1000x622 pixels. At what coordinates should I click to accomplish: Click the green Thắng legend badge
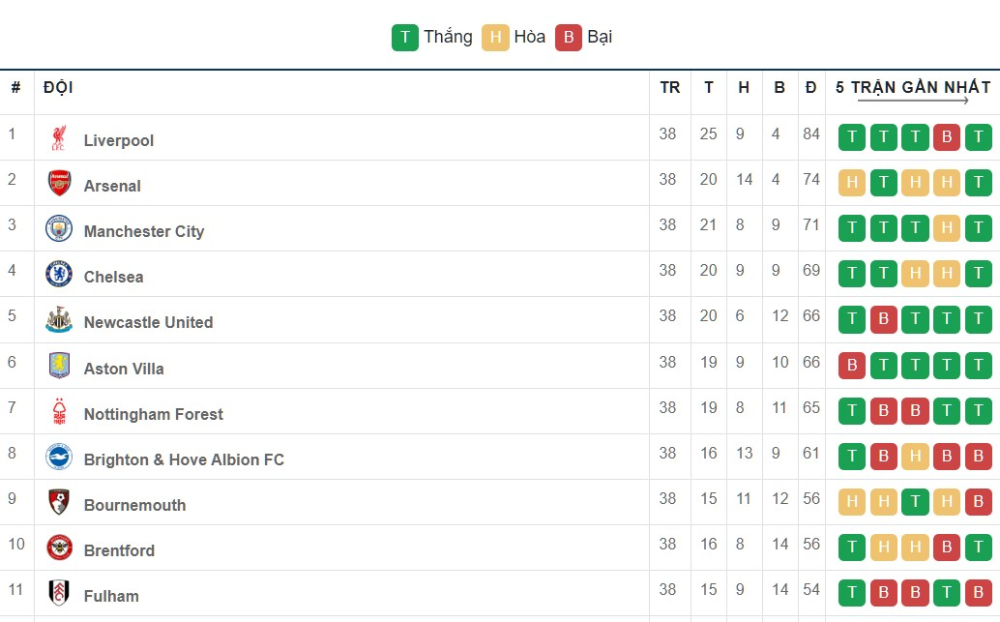[405, 38]
